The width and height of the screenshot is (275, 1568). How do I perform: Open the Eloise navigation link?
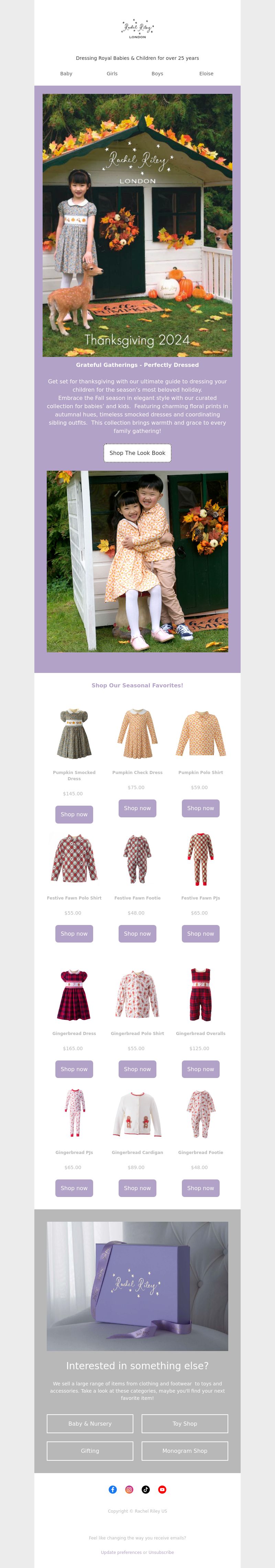coord(206,74)
